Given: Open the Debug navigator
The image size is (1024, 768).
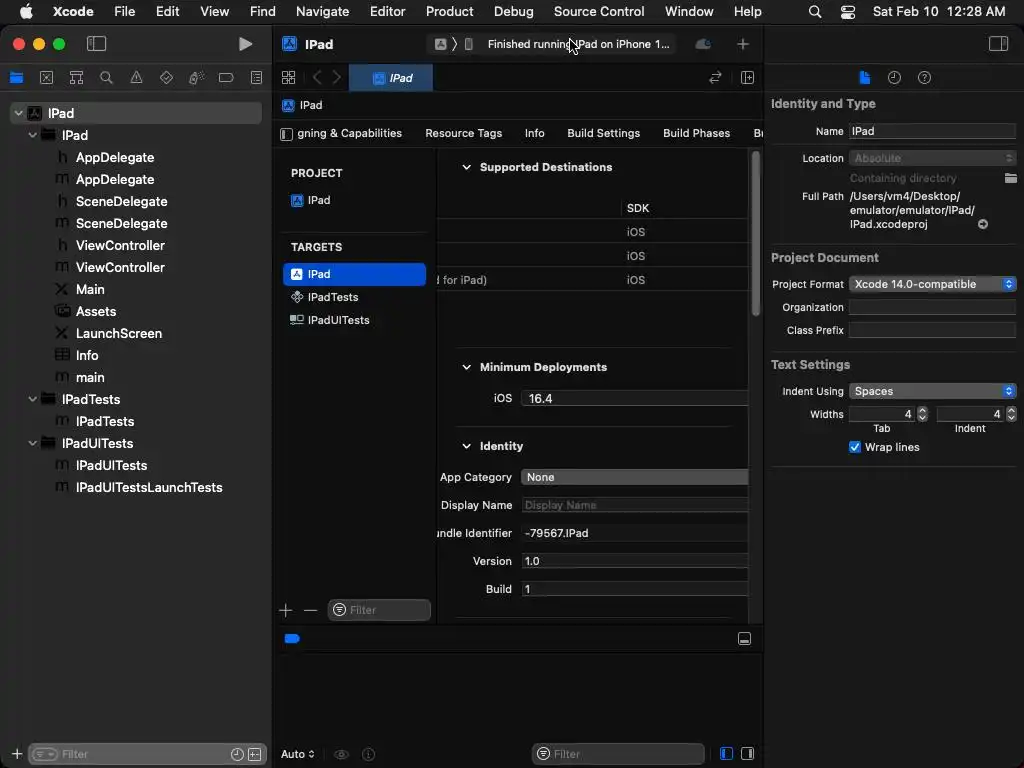Looking at the screenshot, I should click(196, 78).
